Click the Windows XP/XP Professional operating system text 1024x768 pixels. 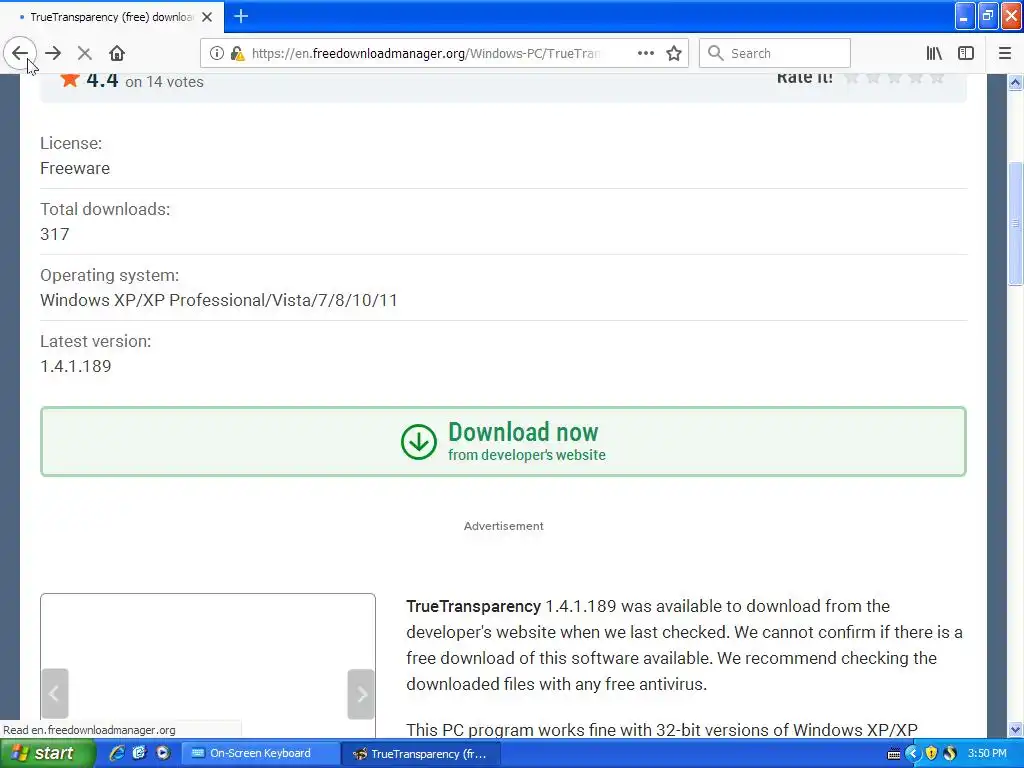pos(219,300)
